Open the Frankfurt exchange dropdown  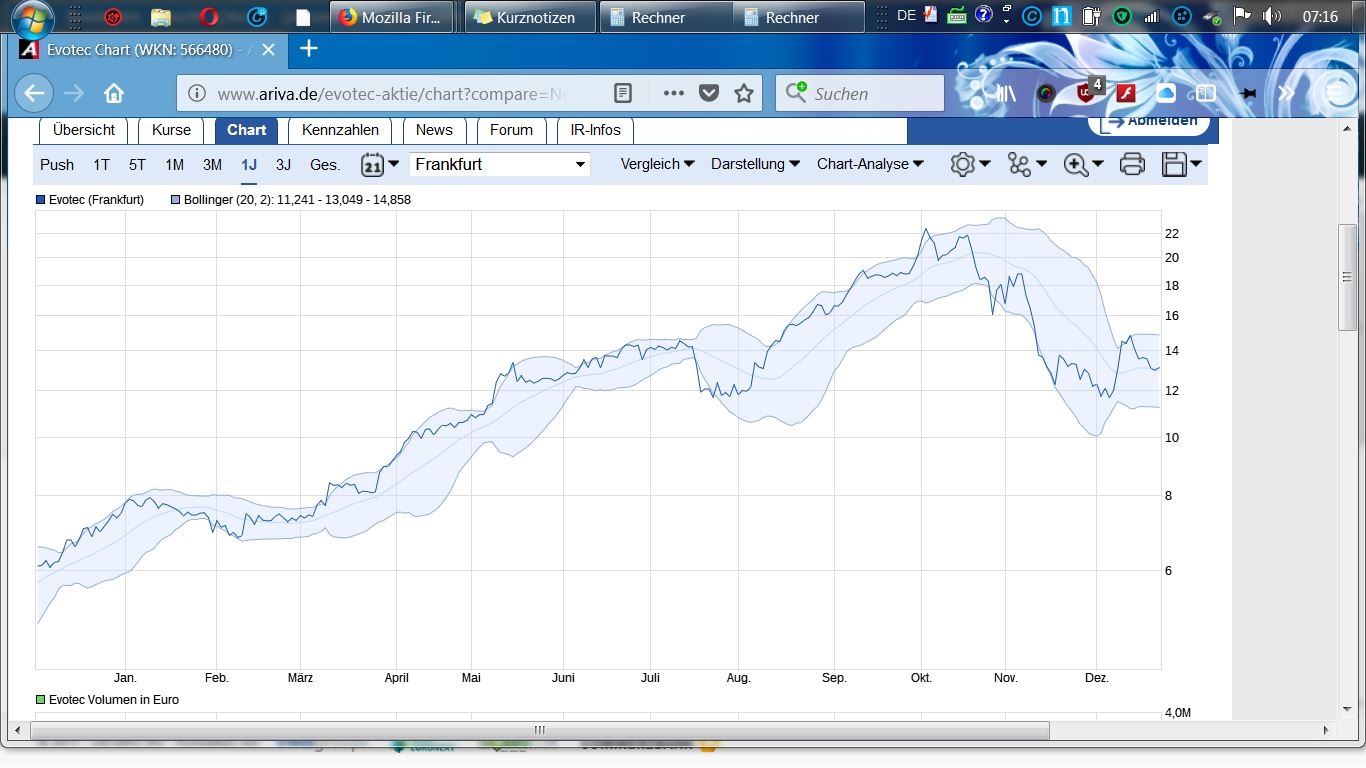pyautogui.click(x=499, y=164)
